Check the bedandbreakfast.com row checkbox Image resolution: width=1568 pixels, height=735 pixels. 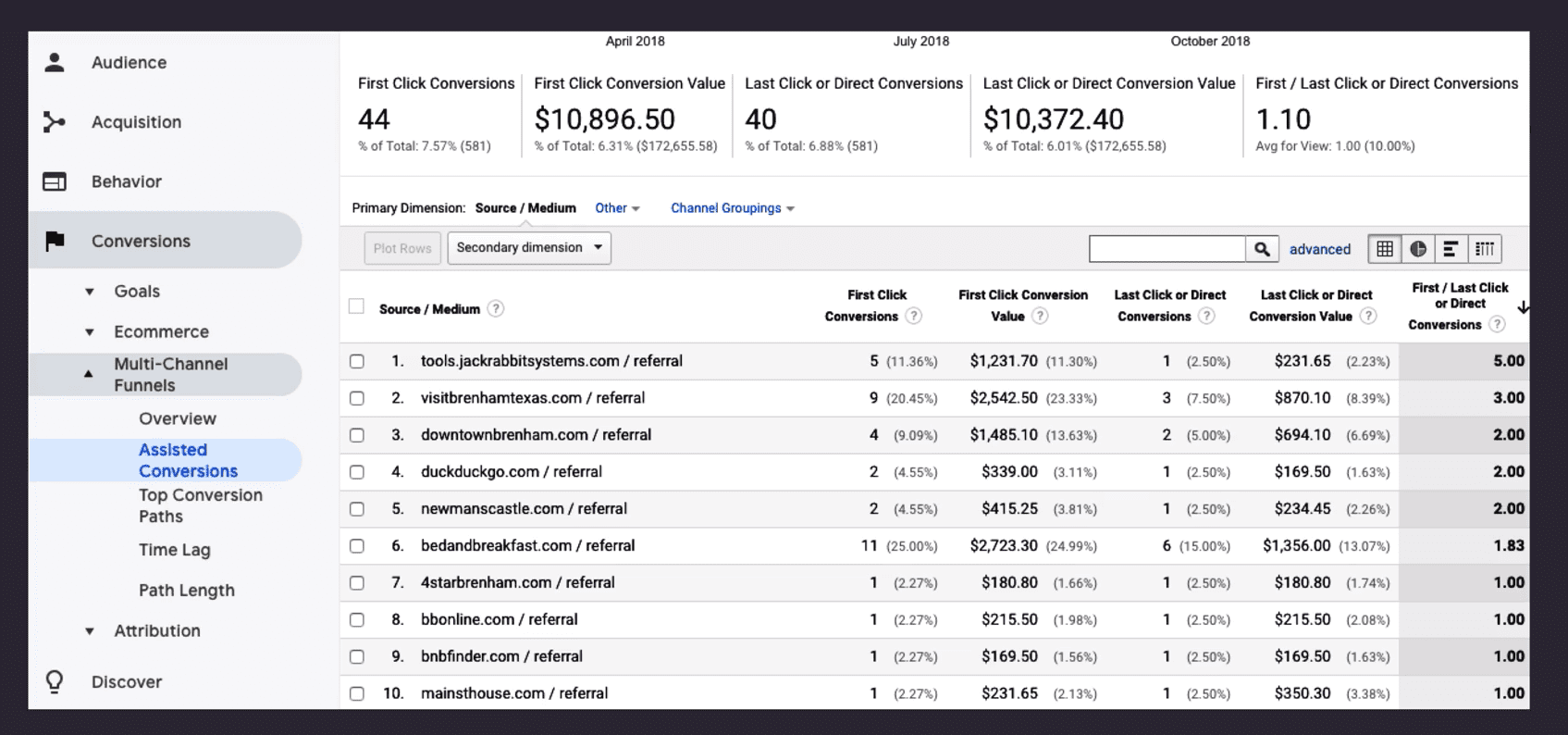pos(357,547)
